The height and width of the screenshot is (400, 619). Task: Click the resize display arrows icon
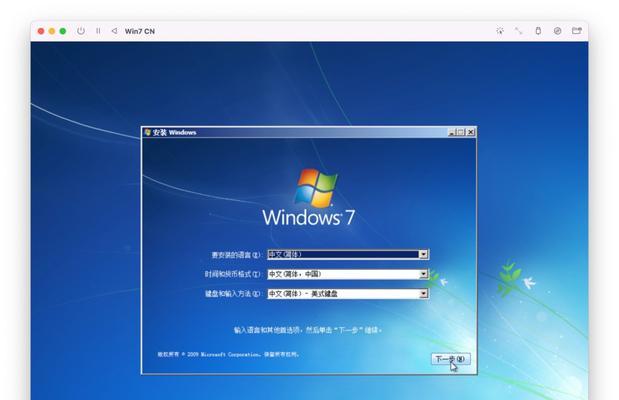tap(518, 31)
